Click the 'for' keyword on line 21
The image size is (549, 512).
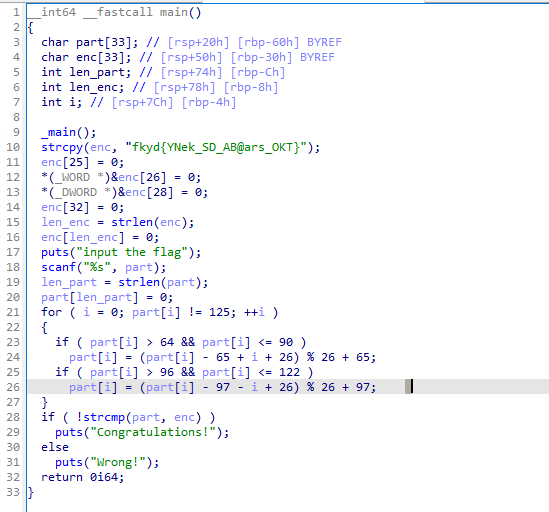tap(51, 312)
